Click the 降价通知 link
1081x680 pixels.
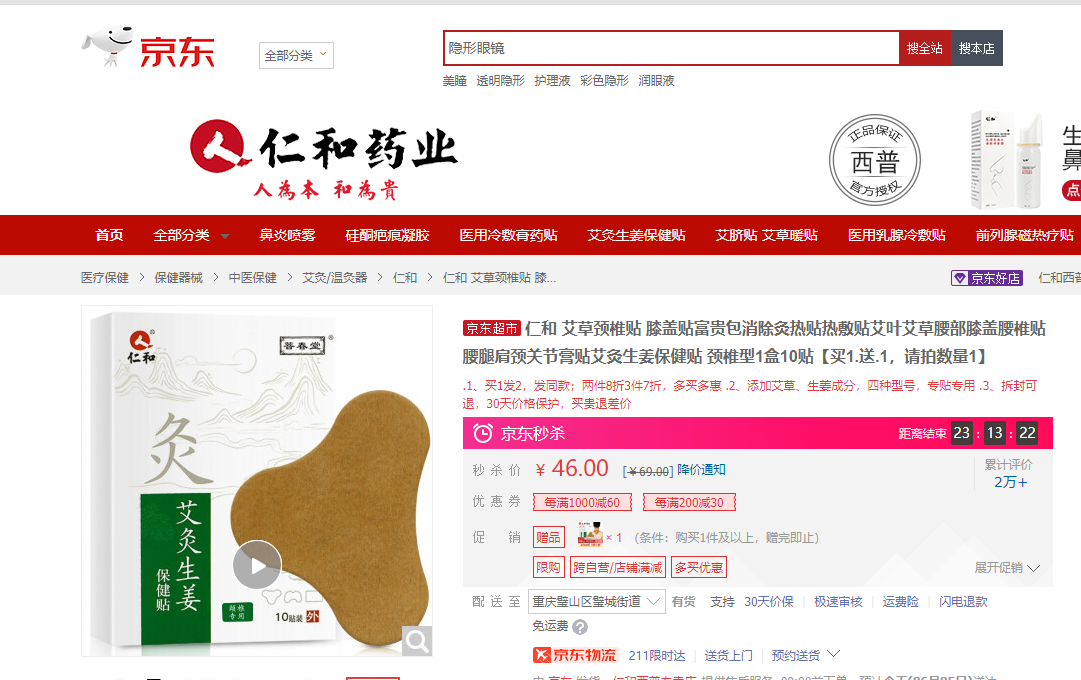tap(701, 470)
